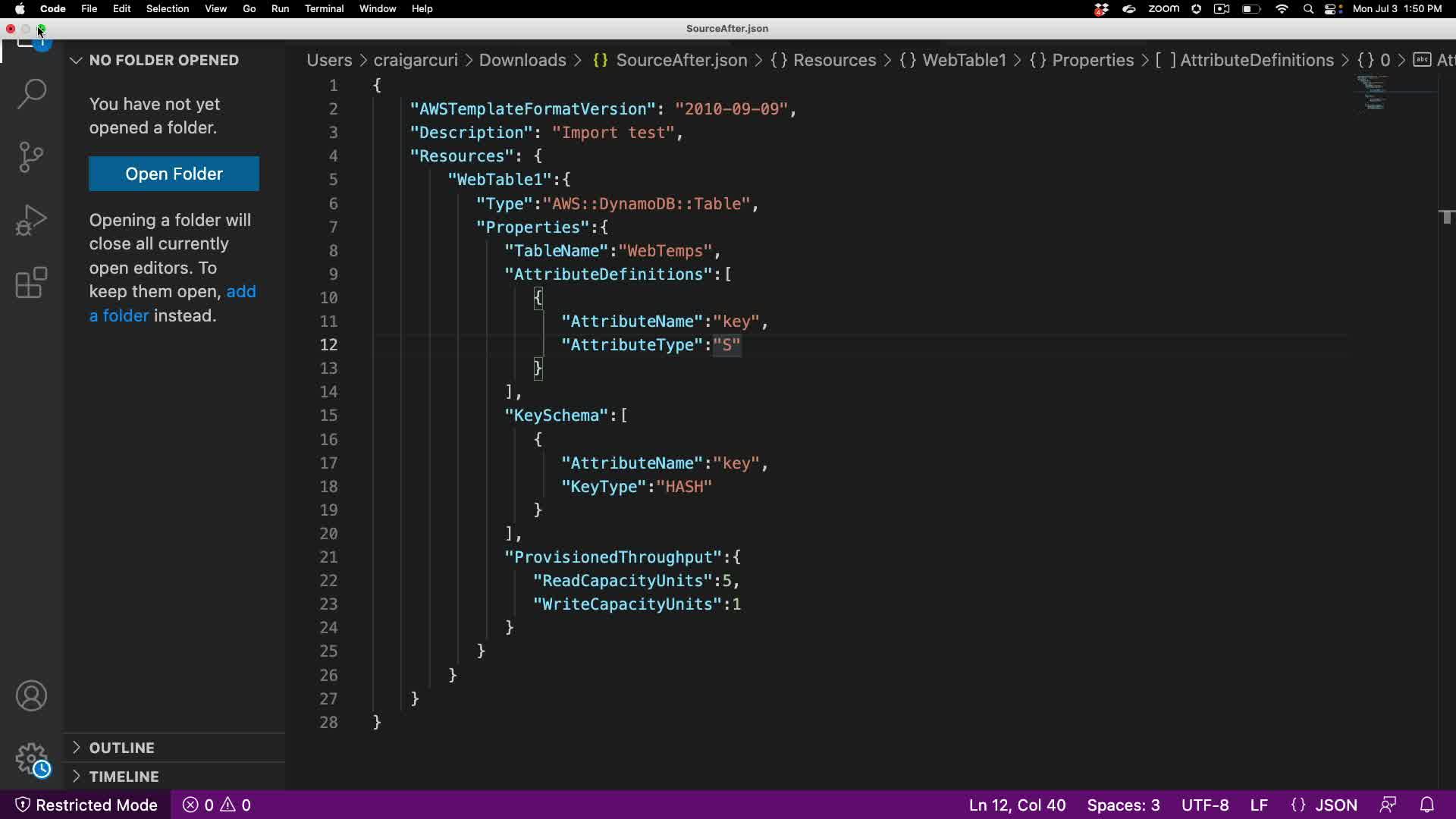Open the Accounts menu icon
Screen dimensions: 1456x819
[31, 696]
